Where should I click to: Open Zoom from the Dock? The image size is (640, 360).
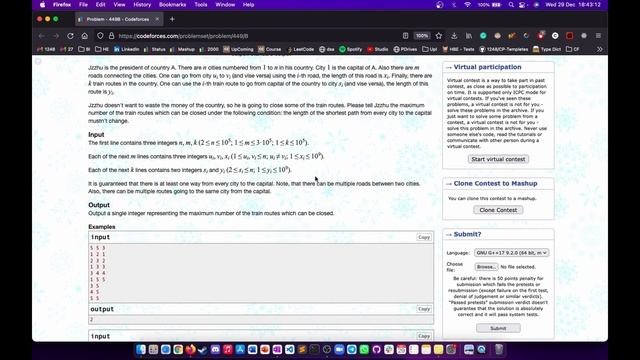[x=339, y=349]
